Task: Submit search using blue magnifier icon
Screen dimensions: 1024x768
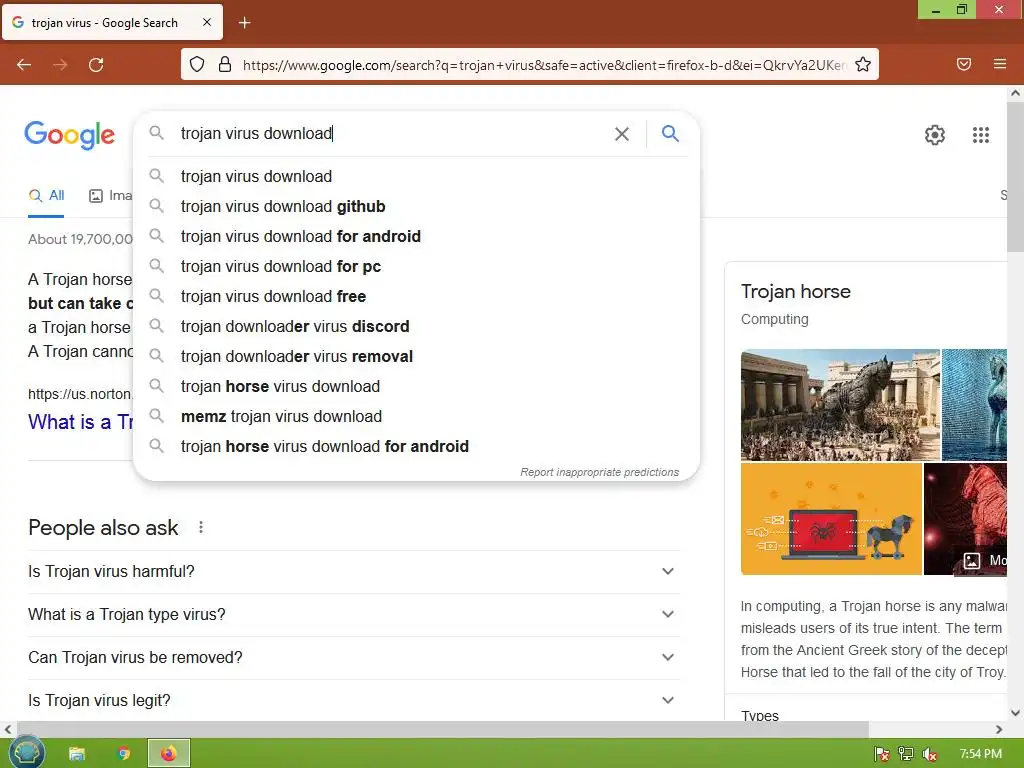Action: 670,134
